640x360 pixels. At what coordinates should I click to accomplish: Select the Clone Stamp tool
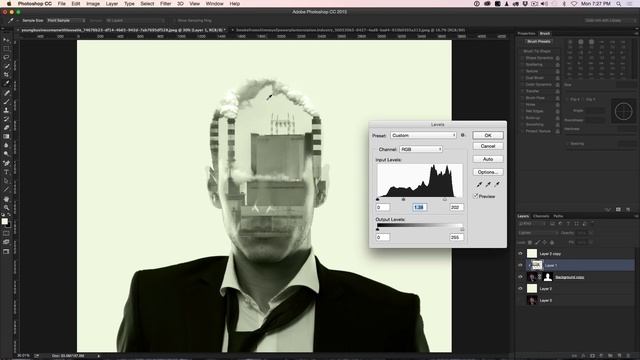click(6, 110)
